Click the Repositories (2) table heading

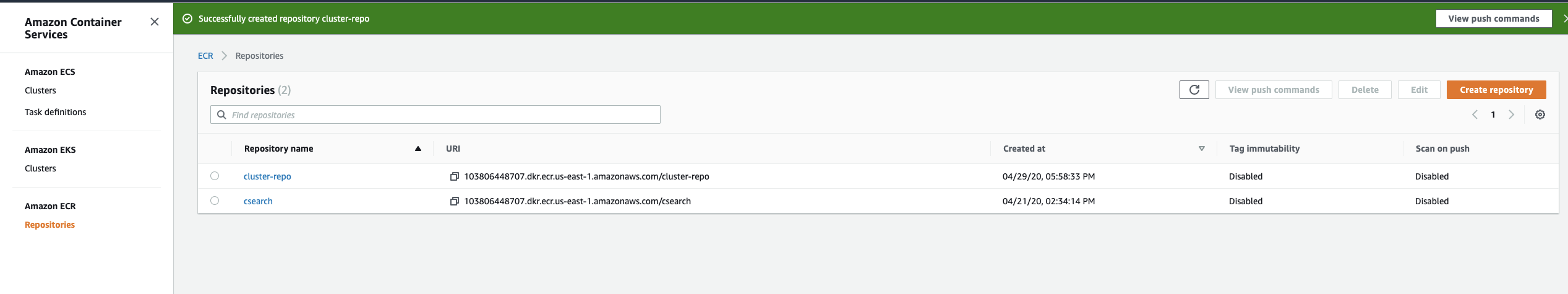[x=251, y=90]
